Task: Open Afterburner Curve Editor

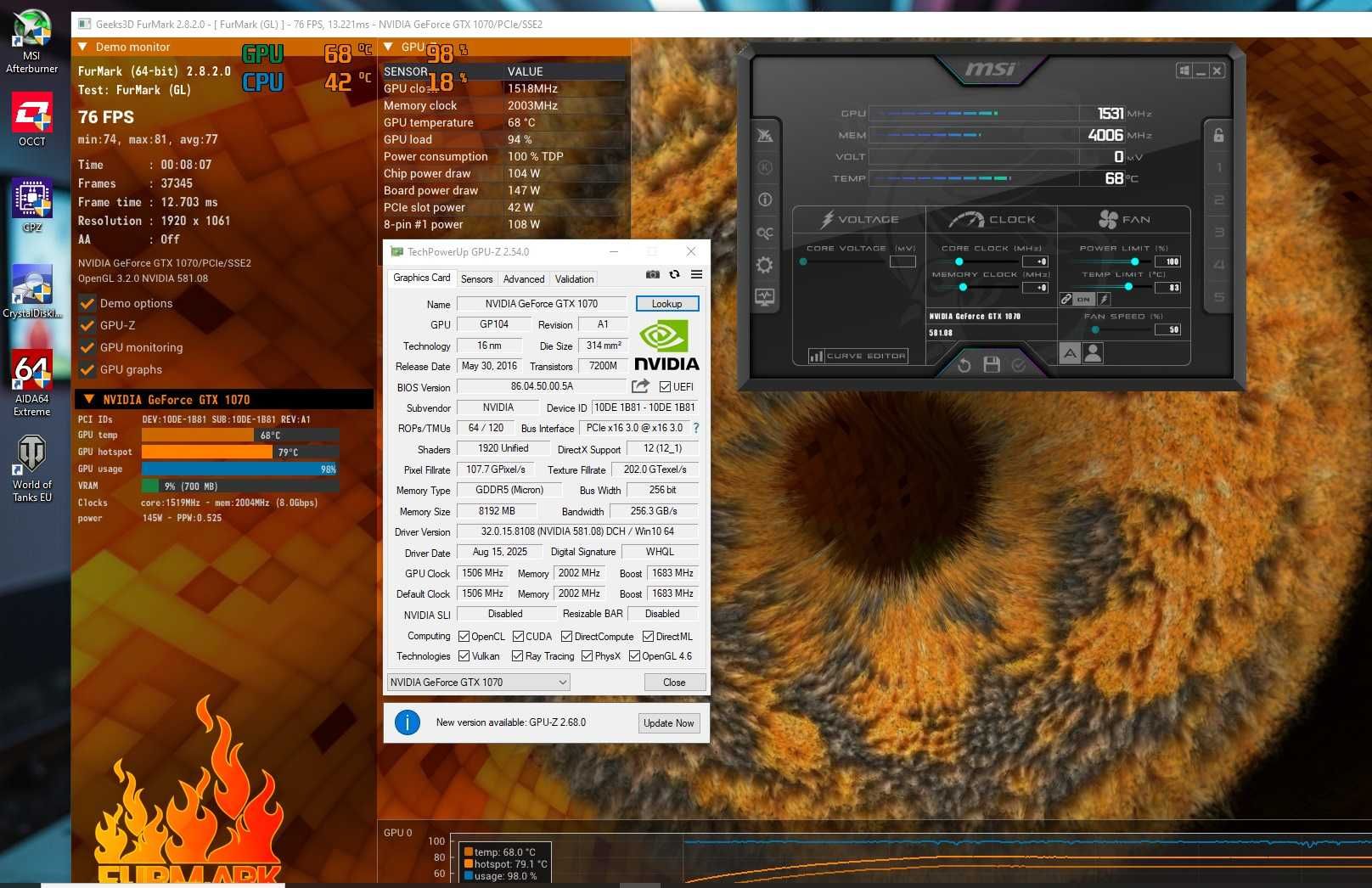Action: tap(857, 357)
